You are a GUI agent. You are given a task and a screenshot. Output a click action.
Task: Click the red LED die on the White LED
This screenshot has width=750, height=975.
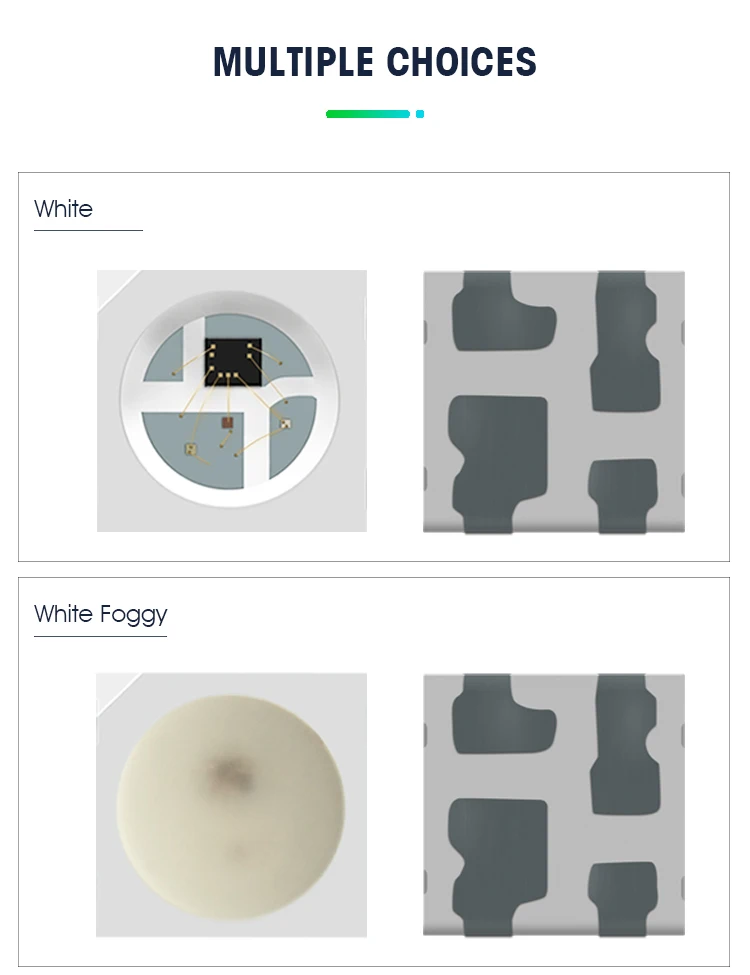[227, 423]
